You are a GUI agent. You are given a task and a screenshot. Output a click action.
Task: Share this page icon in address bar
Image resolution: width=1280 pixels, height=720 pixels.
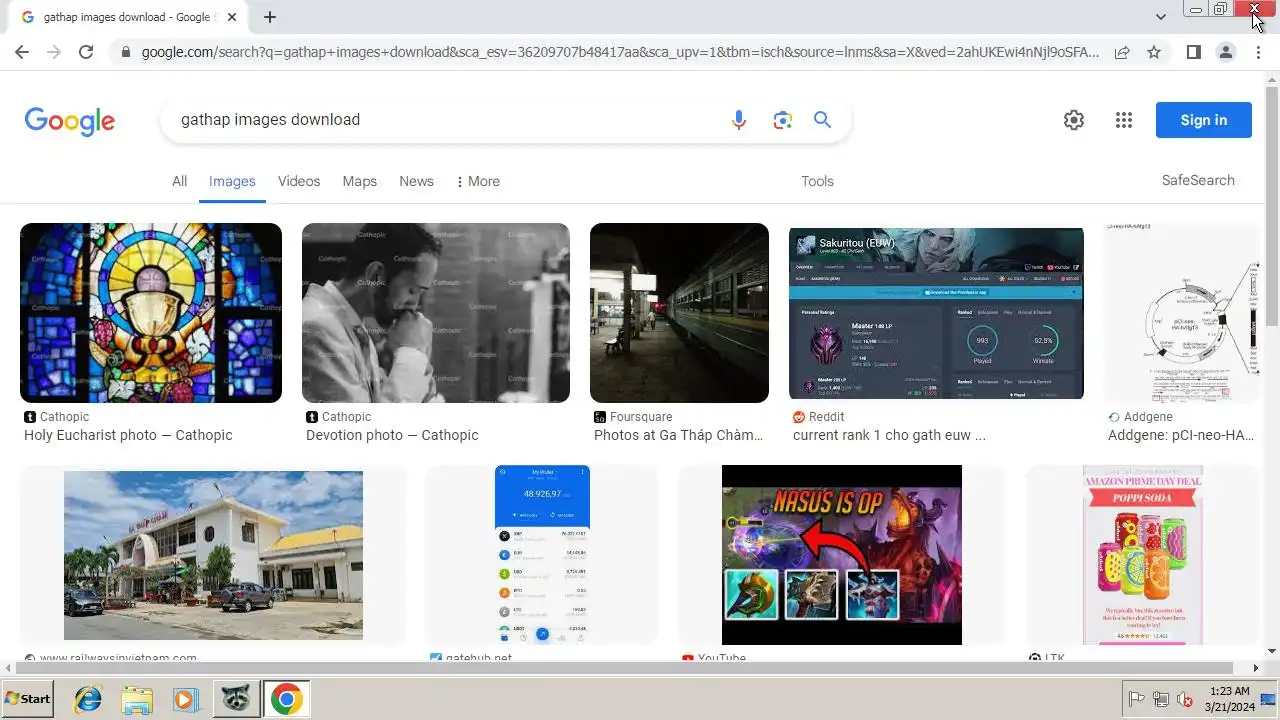point(1122,52)
